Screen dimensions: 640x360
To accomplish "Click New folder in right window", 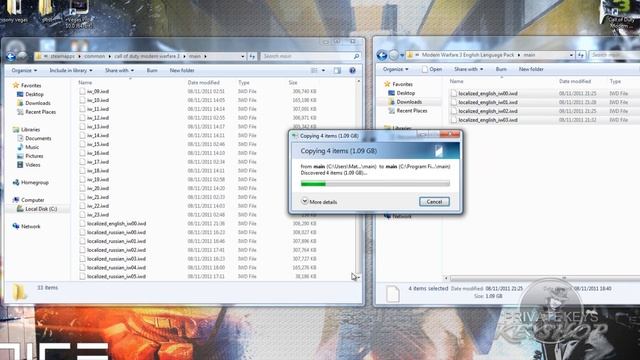I will click(x=531, y=69).
